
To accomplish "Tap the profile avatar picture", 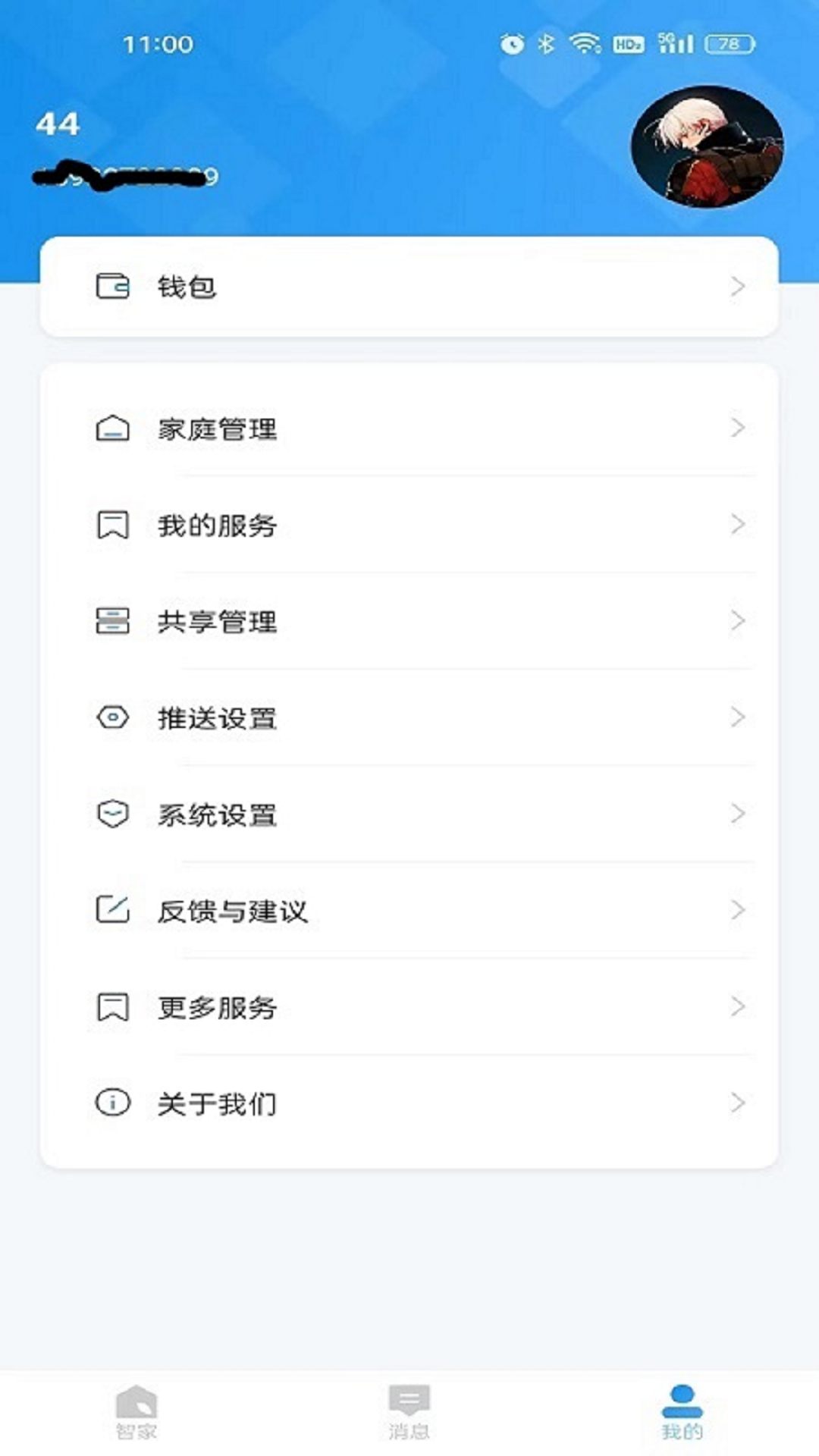I will tap(707, 147).
